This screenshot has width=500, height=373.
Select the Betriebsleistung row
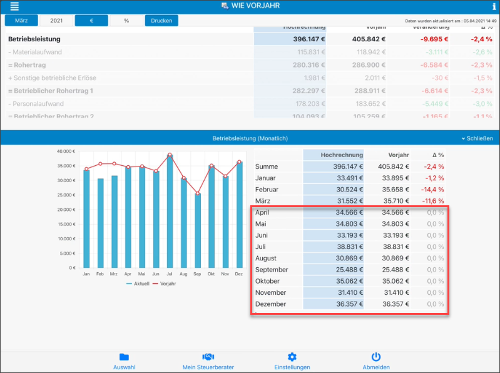pyautogui.click(x=250, y=39)
